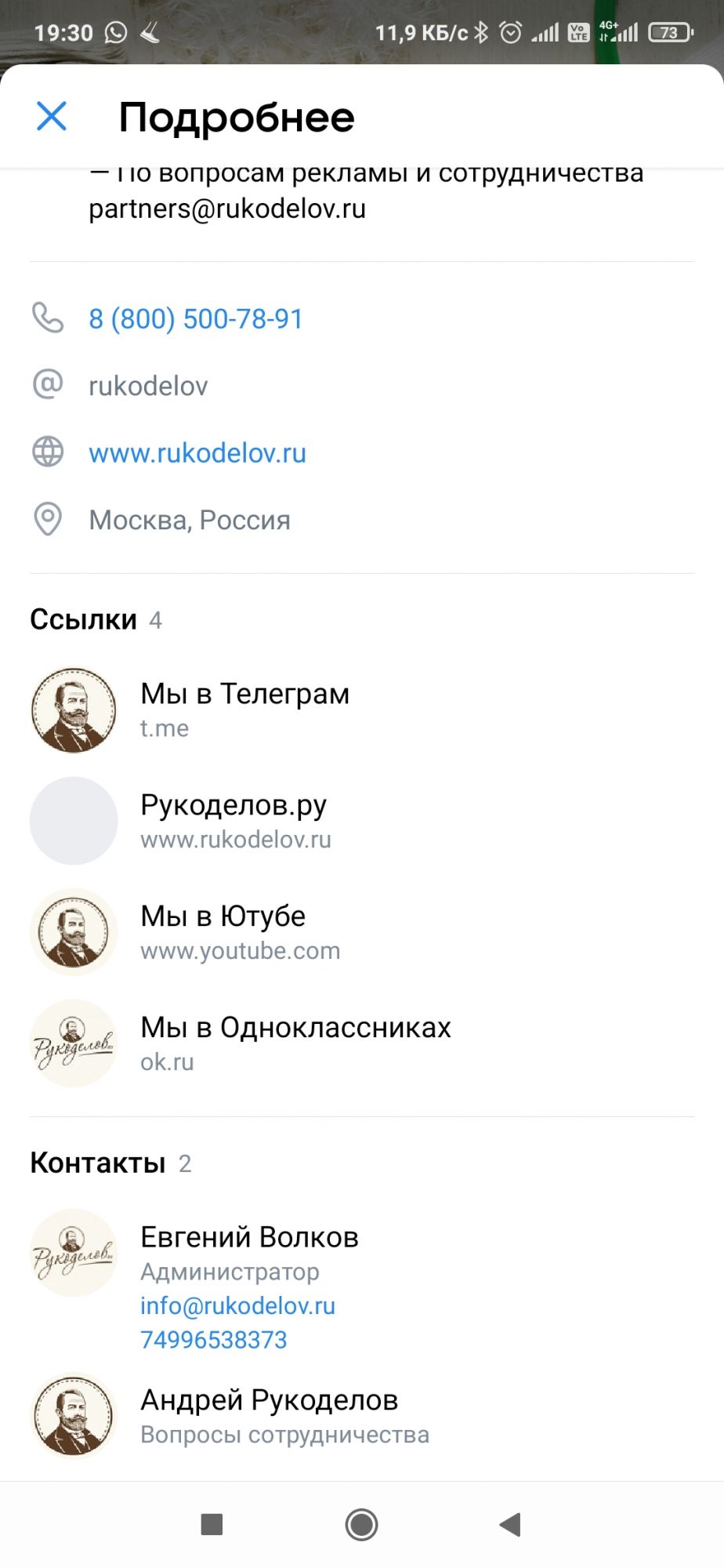
Task: Tap the phone handset icon
Action: [x=48, y=318]
